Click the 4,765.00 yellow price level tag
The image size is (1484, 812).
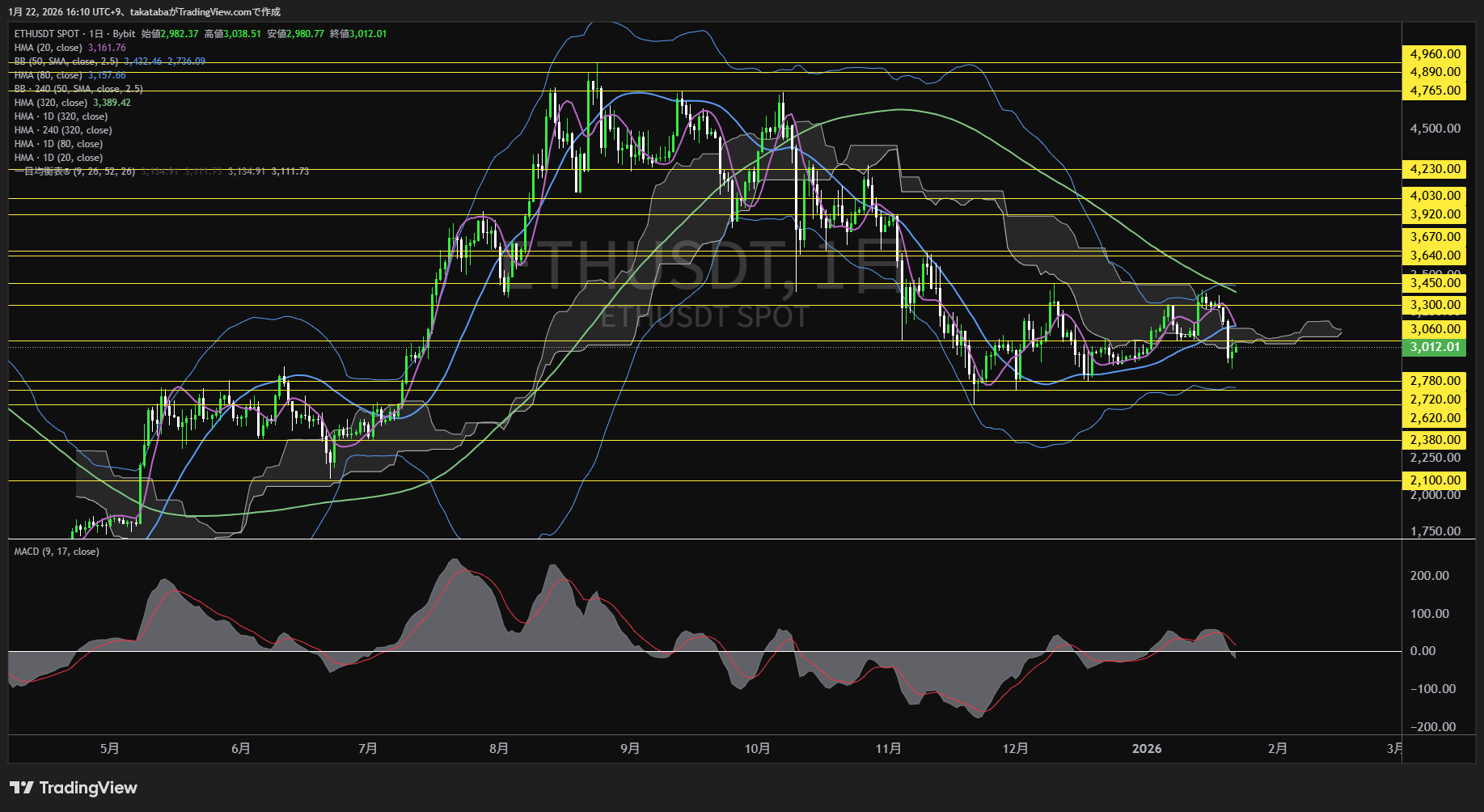click(1435, 91)
